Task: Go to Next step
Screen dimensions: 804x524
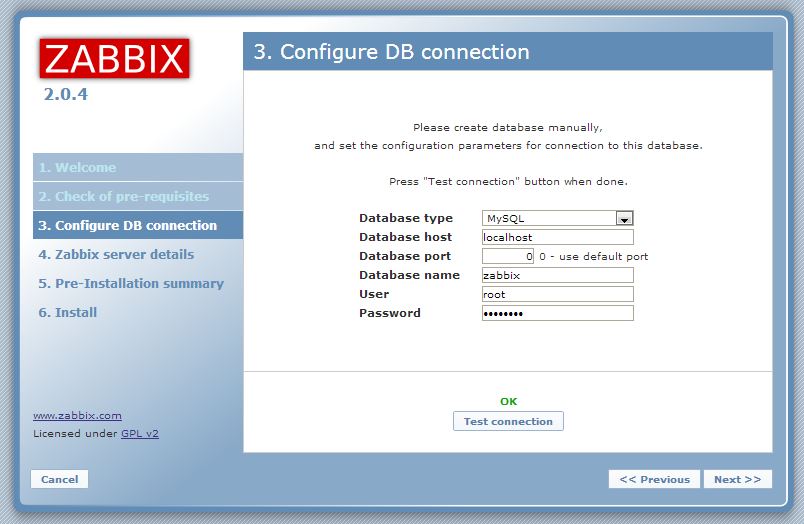Action: pos(737,479)
